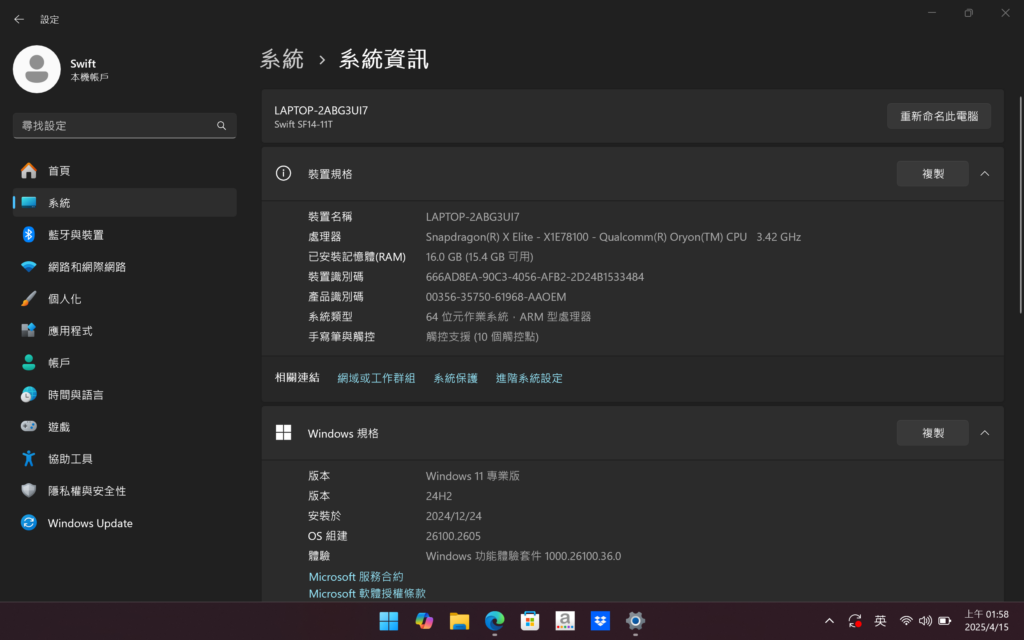Screen dimensions: 1024x640
Task: Open Amazon app from taskbar
Action: click(x=565, y=620)
